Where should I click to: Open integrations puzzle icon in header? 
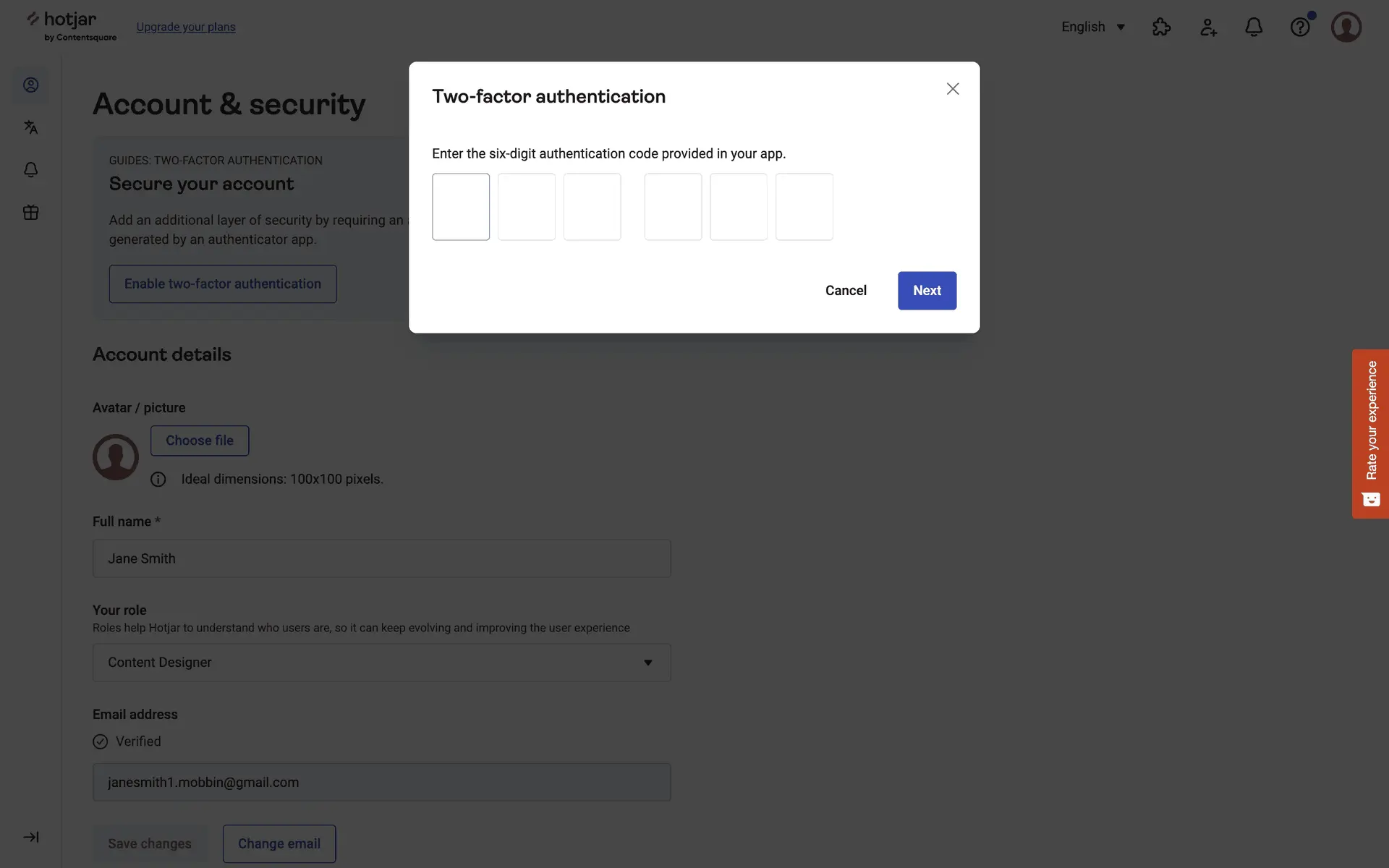[1161, 27]
